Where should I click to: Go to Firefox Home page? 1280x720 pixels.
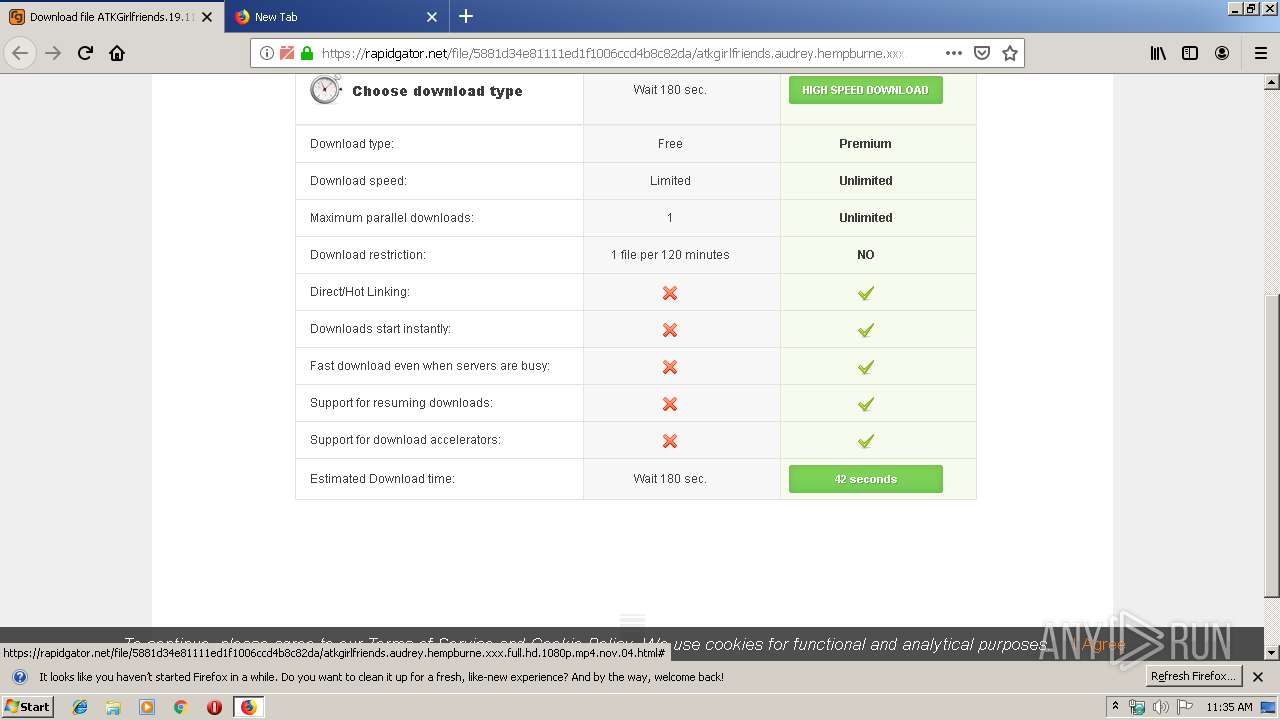click(117, 53)
